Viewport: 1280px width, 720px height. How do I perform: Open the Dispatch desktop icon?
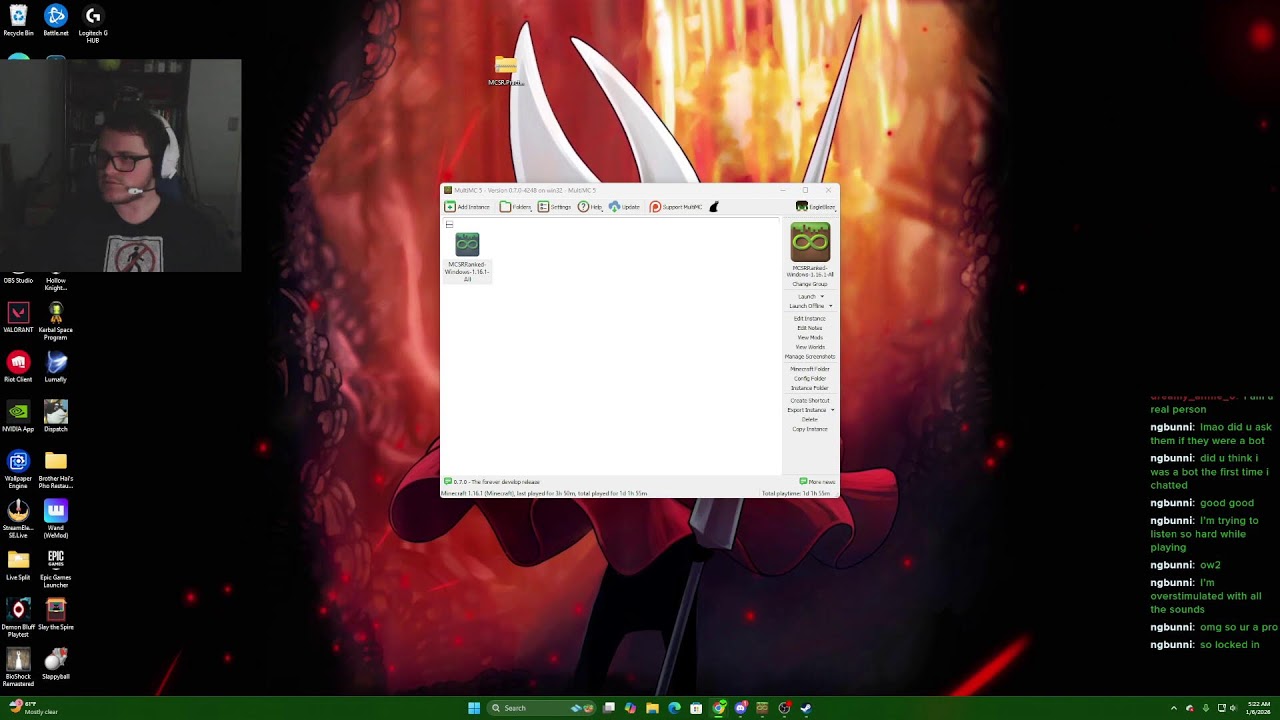tap(56, 416)
